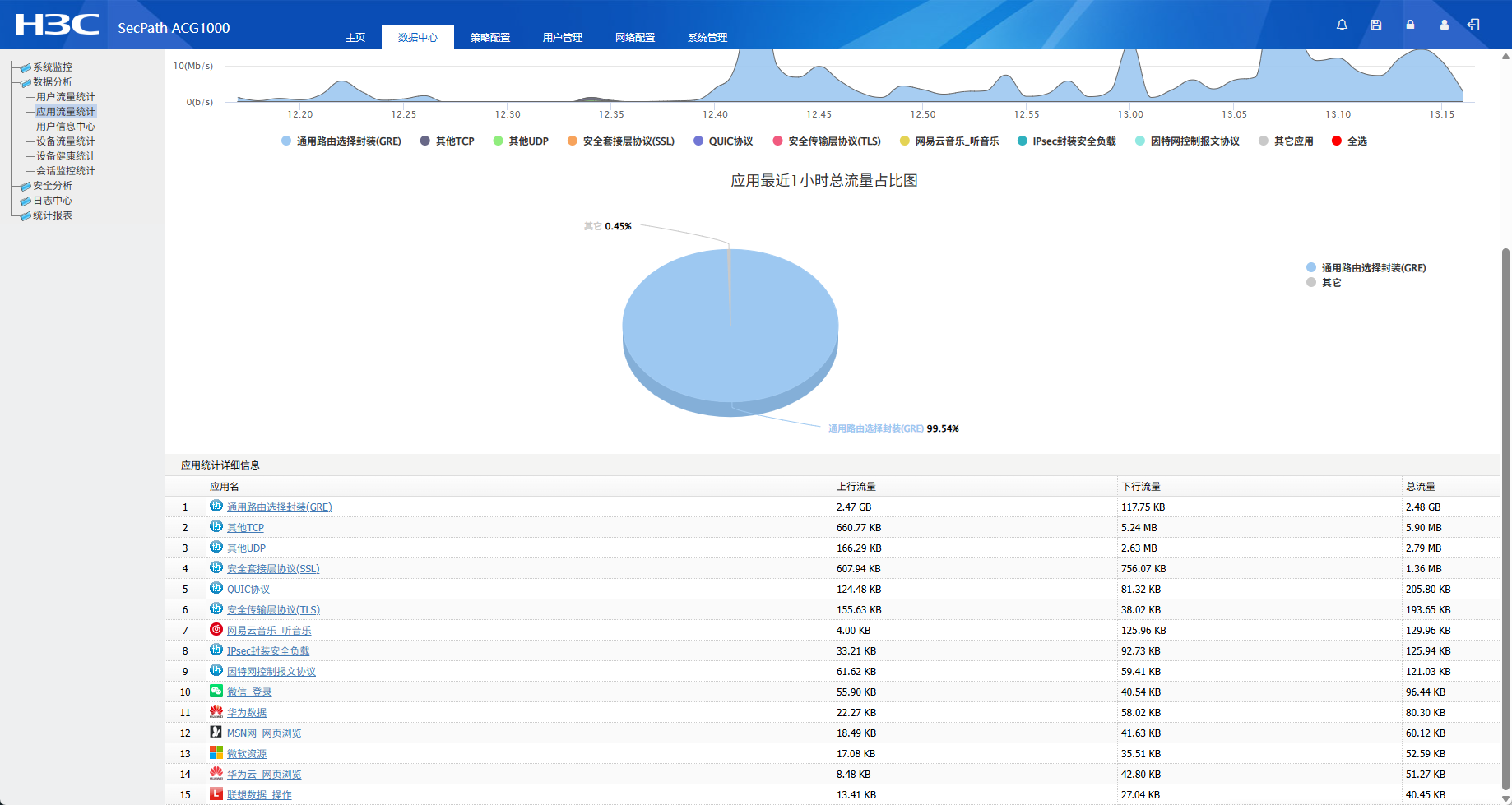The image size is (1512, 805).
Task: Click the gray 其它 pie legend swatch
Action: click(1311, 282)
